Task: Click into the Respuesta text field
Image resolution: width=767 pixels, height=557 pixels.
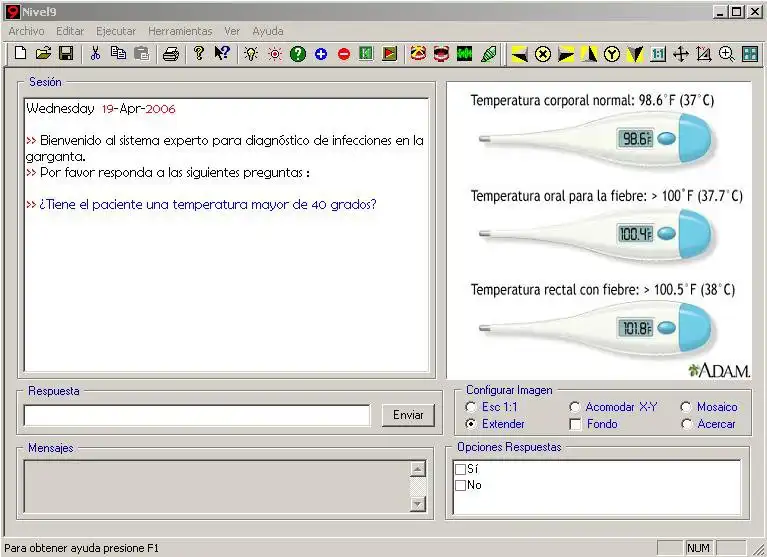Action: [x=197, y=416]
